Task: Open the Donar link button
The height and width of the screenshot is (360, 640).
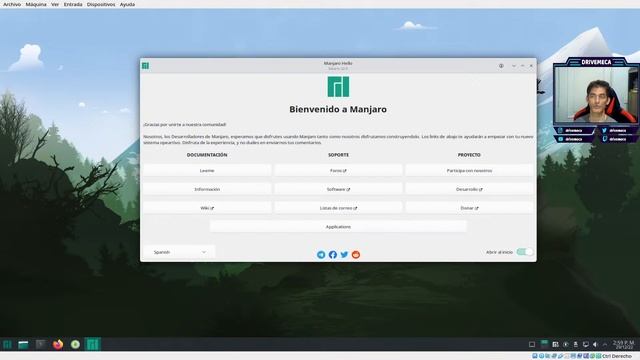Action: click(x=469, y=208)
